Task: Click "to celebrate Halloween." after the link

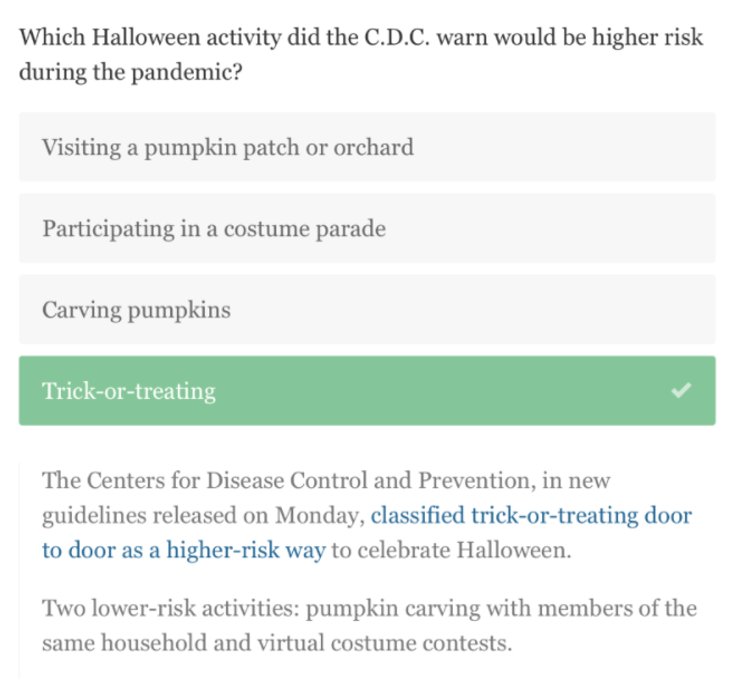Action: tap(451, 551)
